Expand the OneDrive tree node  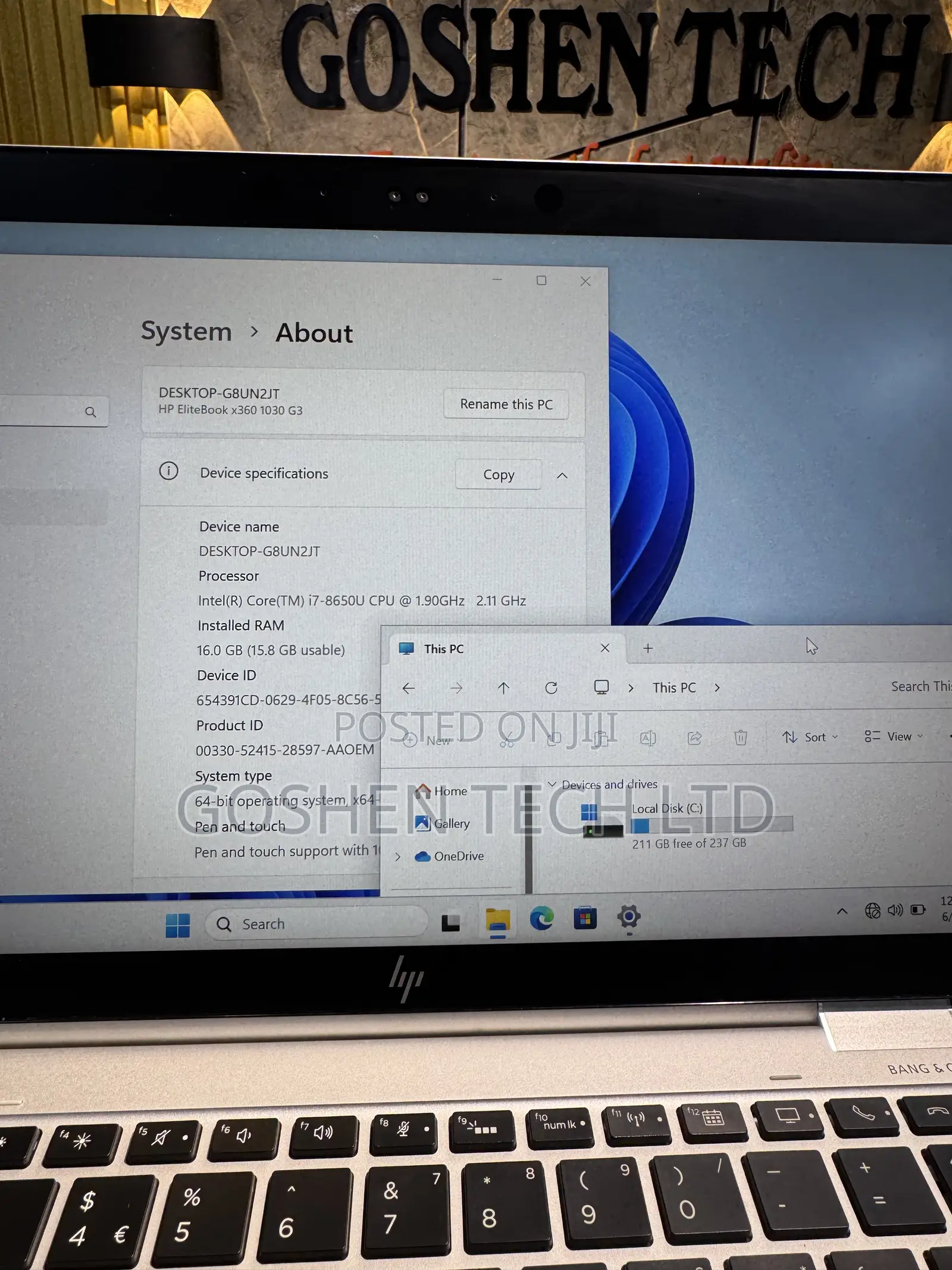[x=398, y=857]
